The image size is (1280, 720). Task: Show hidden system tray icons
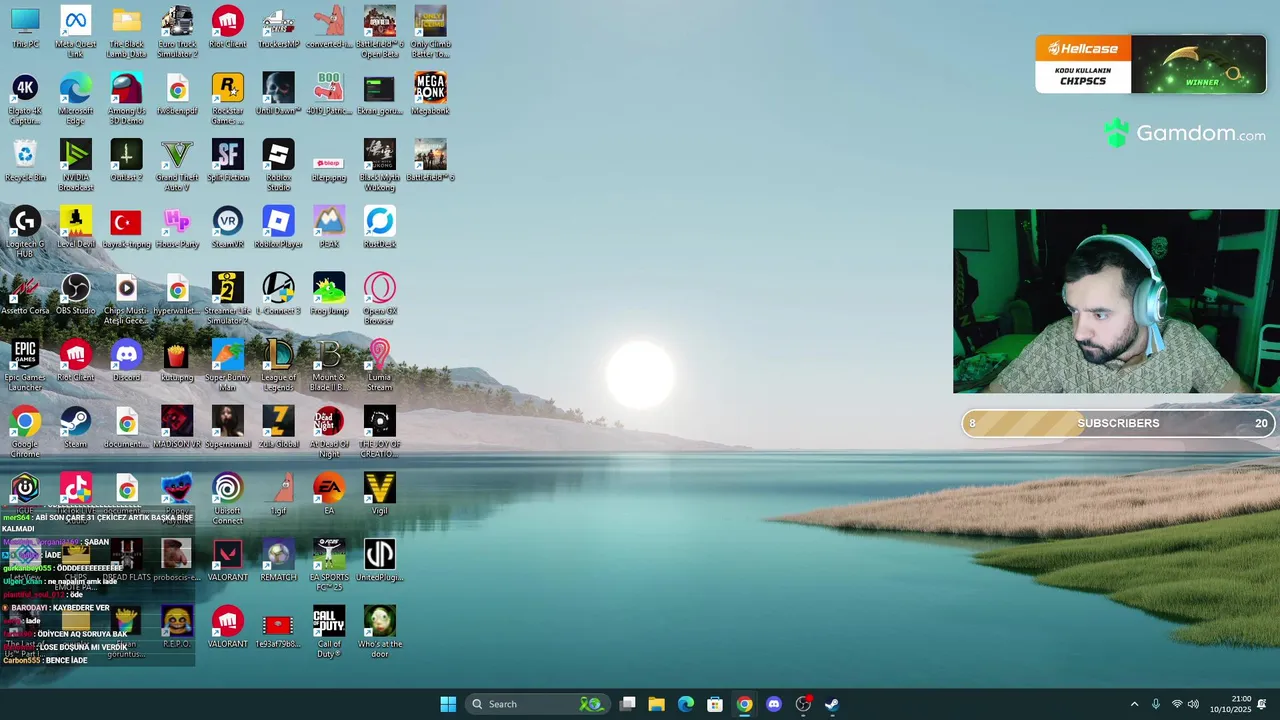coord(1134,704)
